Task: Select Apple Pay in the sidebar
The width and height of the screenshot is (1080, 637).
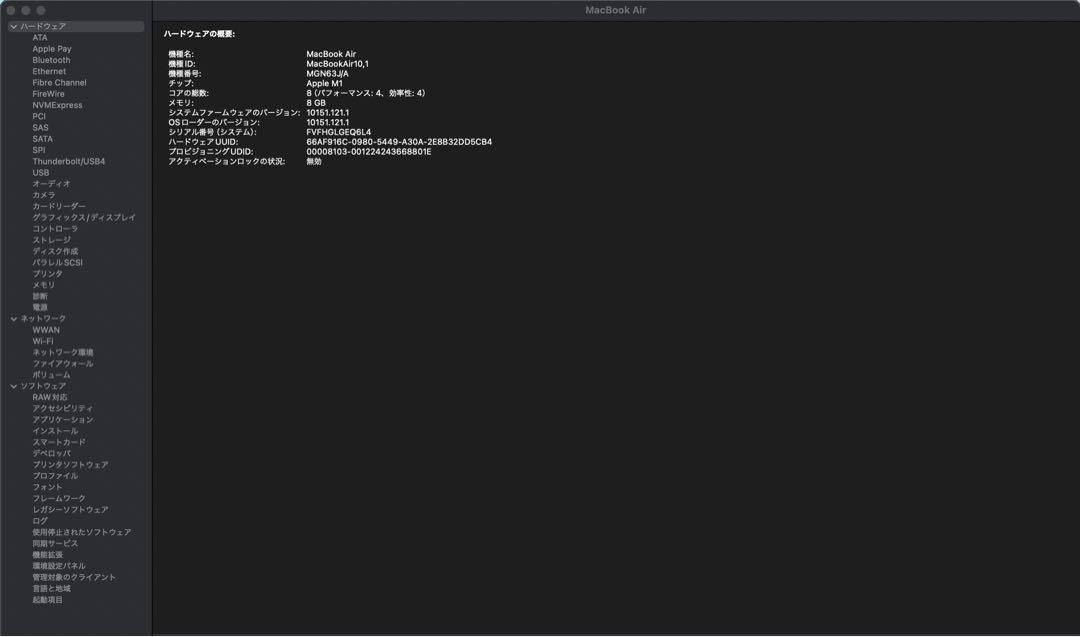Action: click(52, 49)
